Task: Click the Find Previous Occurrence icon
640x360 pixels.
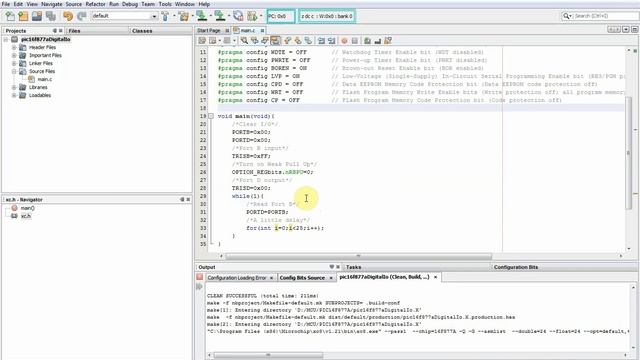Action: 255,40
